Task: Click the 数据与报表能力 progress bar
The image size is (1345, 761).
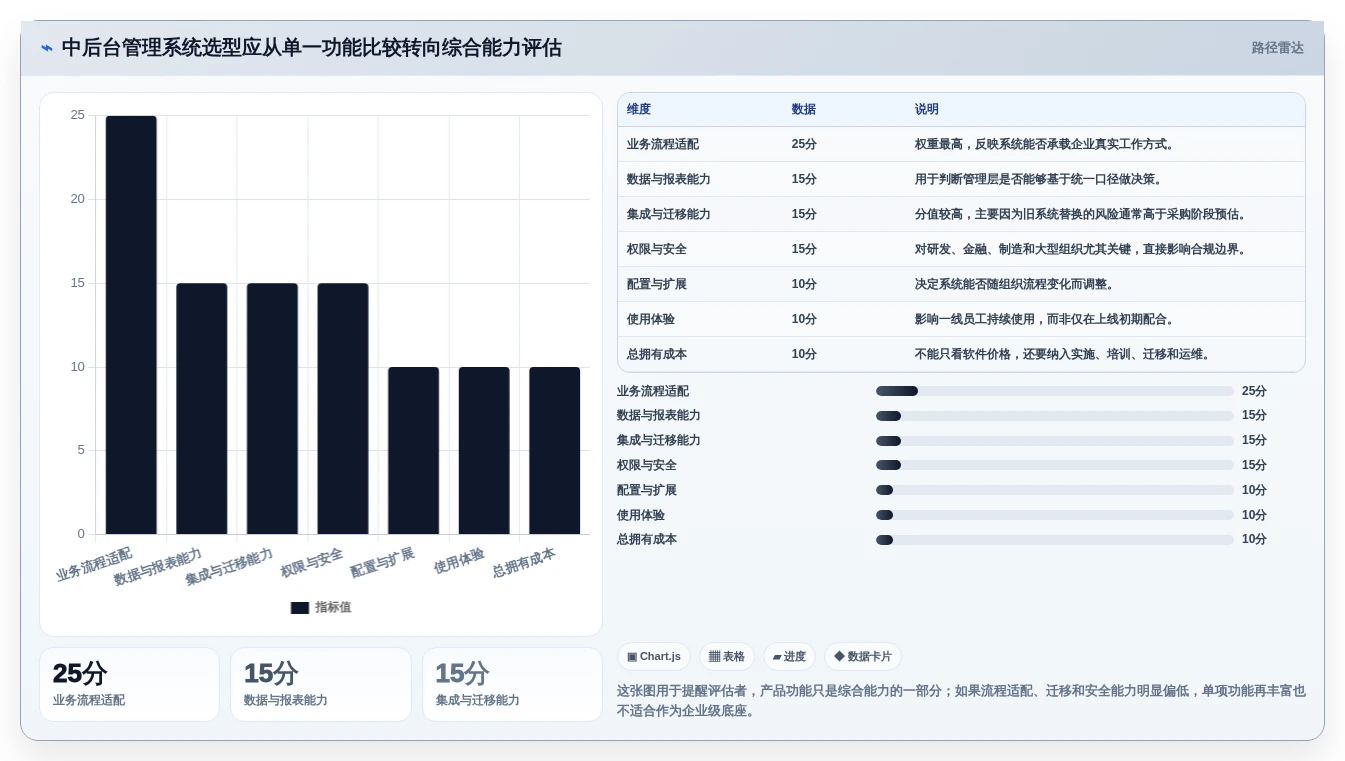Action: coord(1055,416)
